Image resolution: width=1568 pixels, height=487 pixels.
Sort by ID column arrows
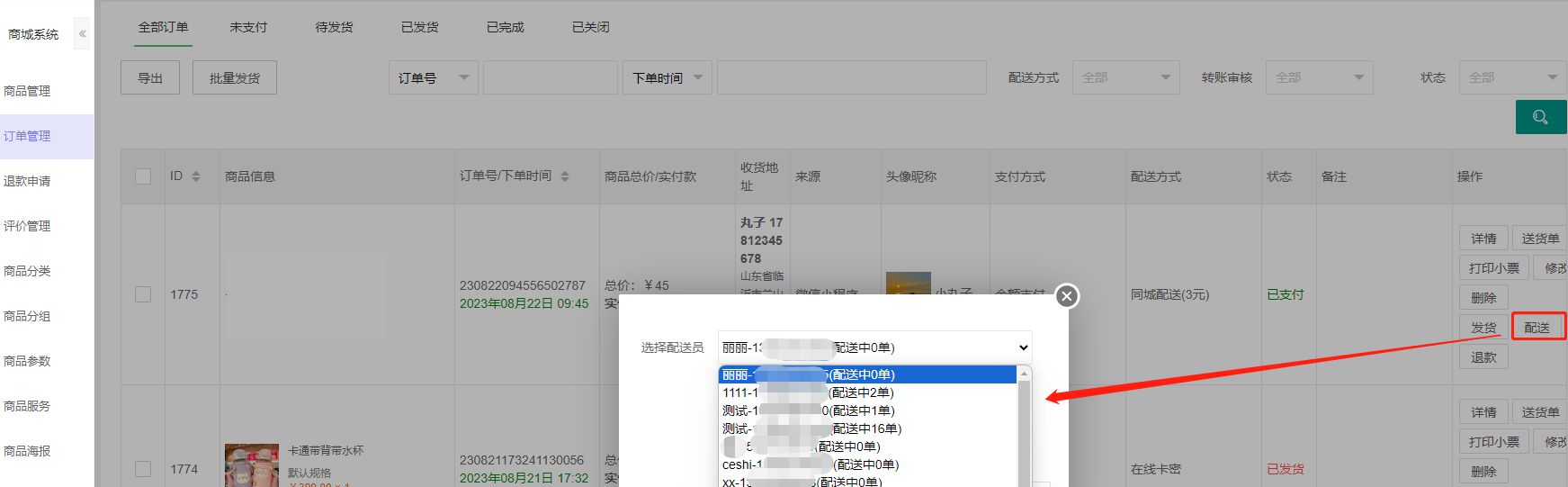tap(196, 176)
